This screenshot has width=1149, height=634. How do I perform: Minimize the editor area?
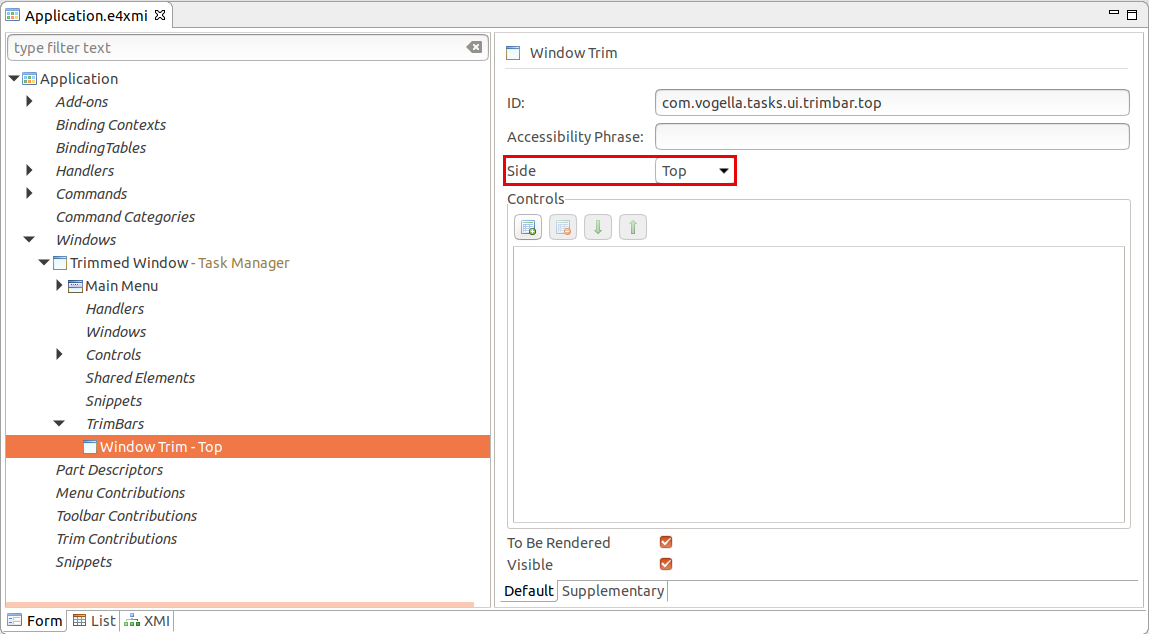pos(1114,13)
